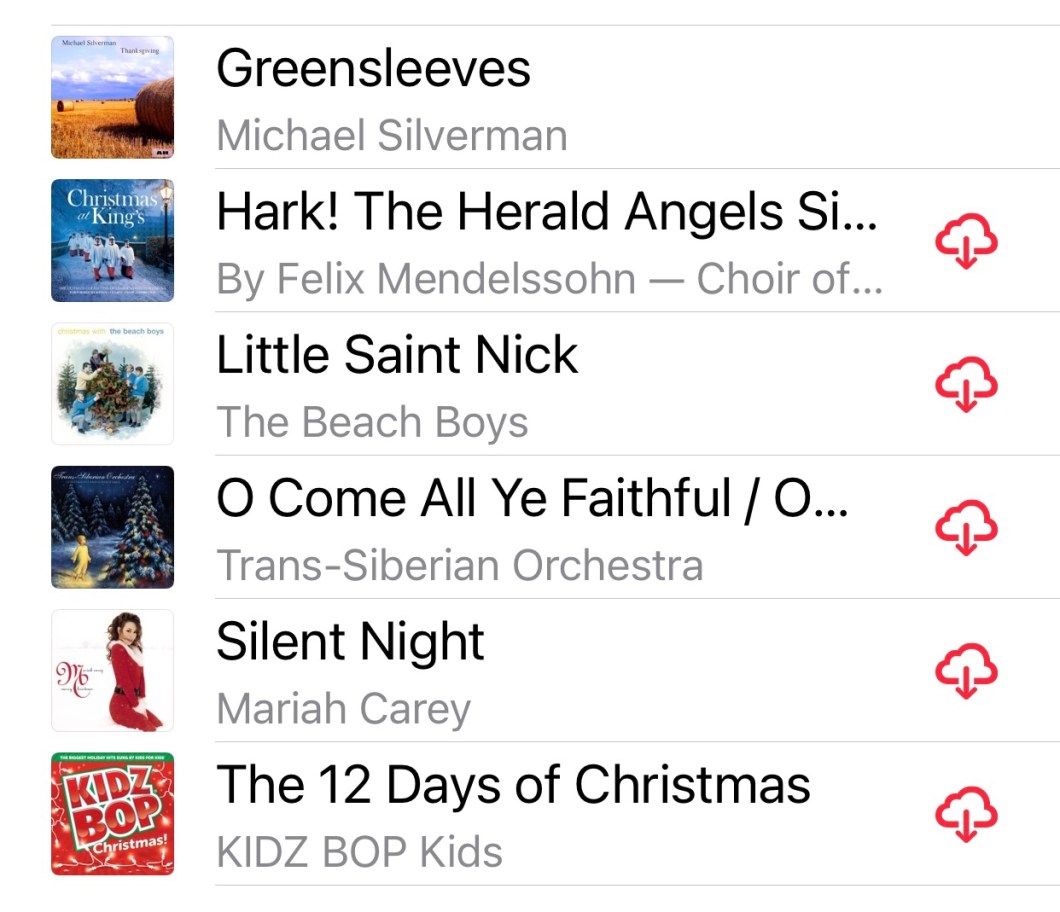Download Hark! The Herald Angels Sing from cloud

click(x=966, y=242)
